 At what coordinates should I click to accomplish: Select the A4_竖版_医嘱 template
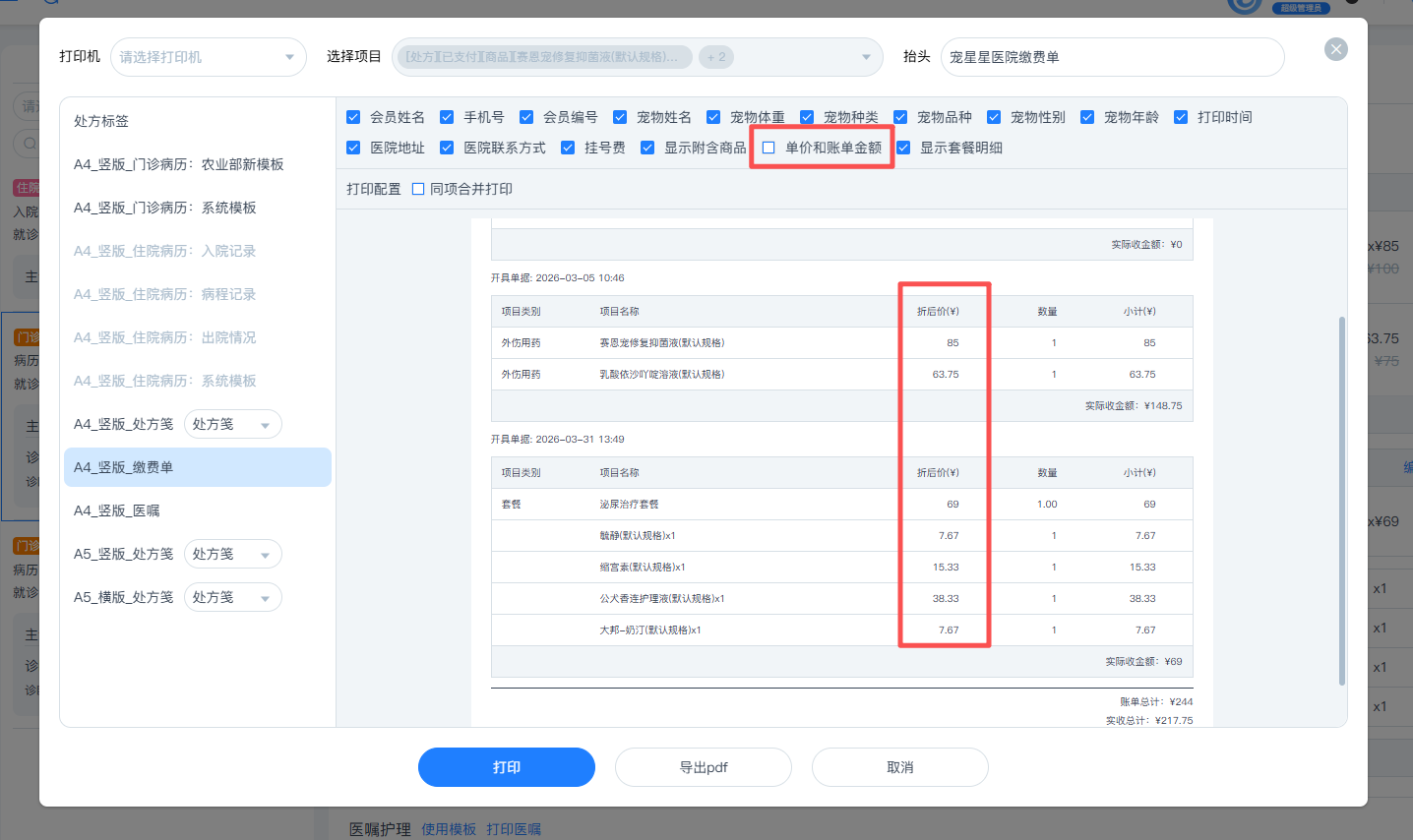click(116, 510)
